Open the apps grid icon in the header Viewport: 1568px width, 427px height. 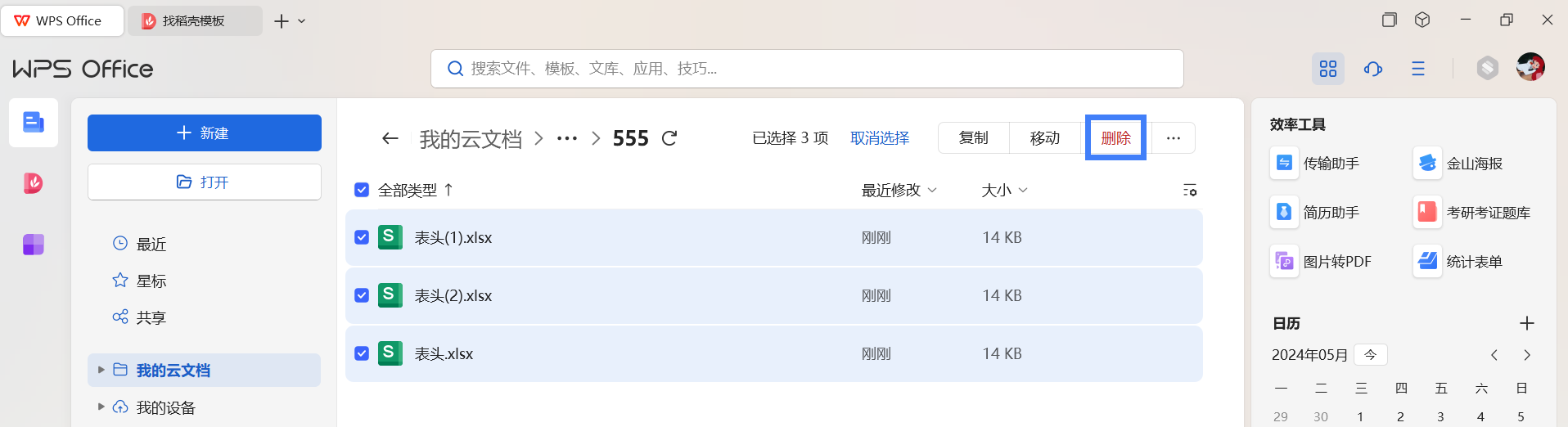coord(1328,69)
